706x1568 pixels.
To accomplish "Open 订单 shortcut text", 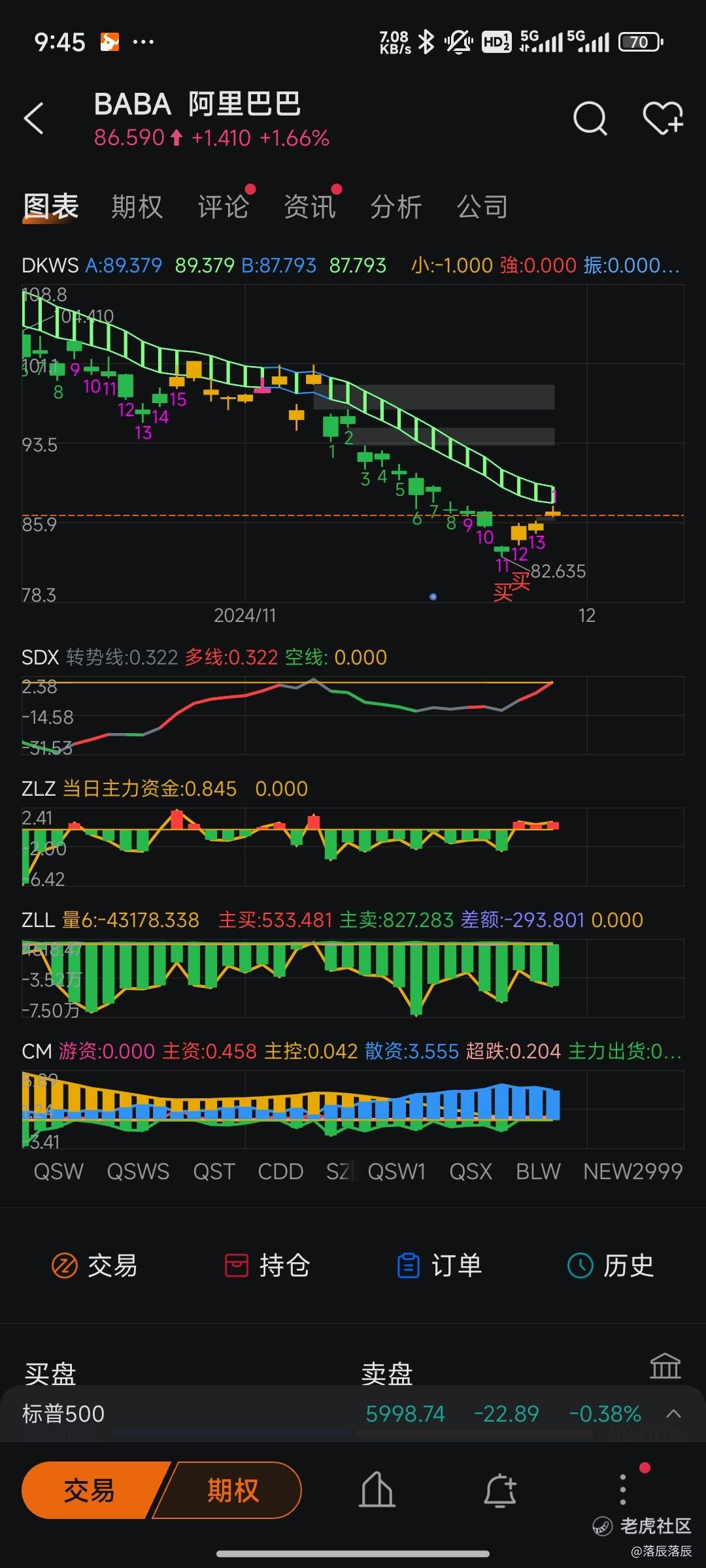I will pos(457,1266).
